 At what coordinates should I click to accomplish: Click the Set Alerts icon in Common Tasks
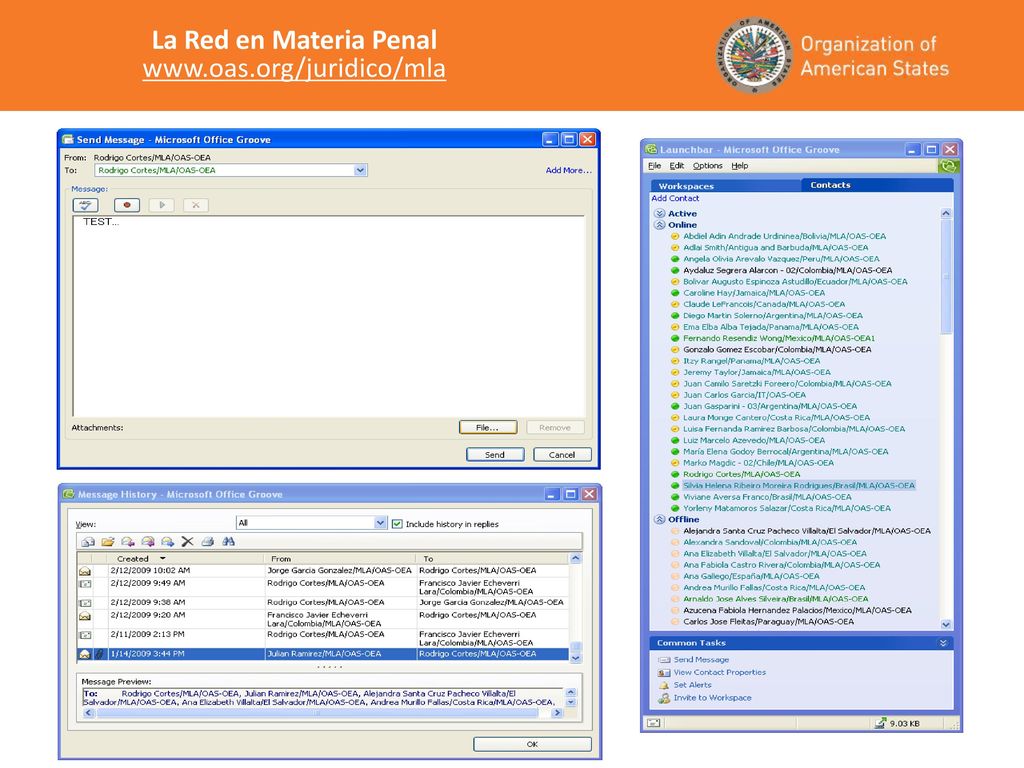coord(664,685)
